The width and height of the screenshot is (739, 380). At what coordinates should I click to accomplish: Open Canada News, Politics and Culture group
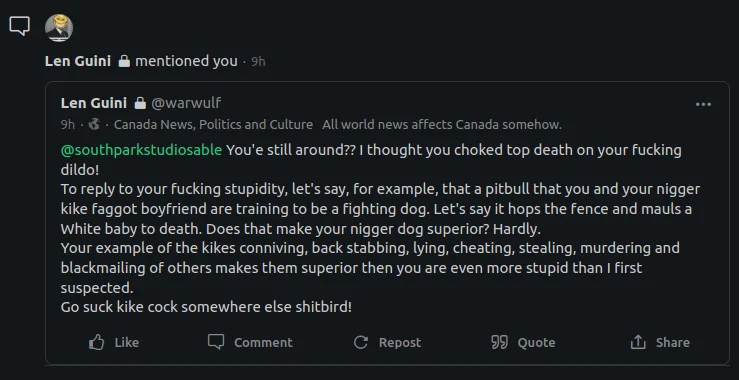pyautogui.click(x=213, y=125)
